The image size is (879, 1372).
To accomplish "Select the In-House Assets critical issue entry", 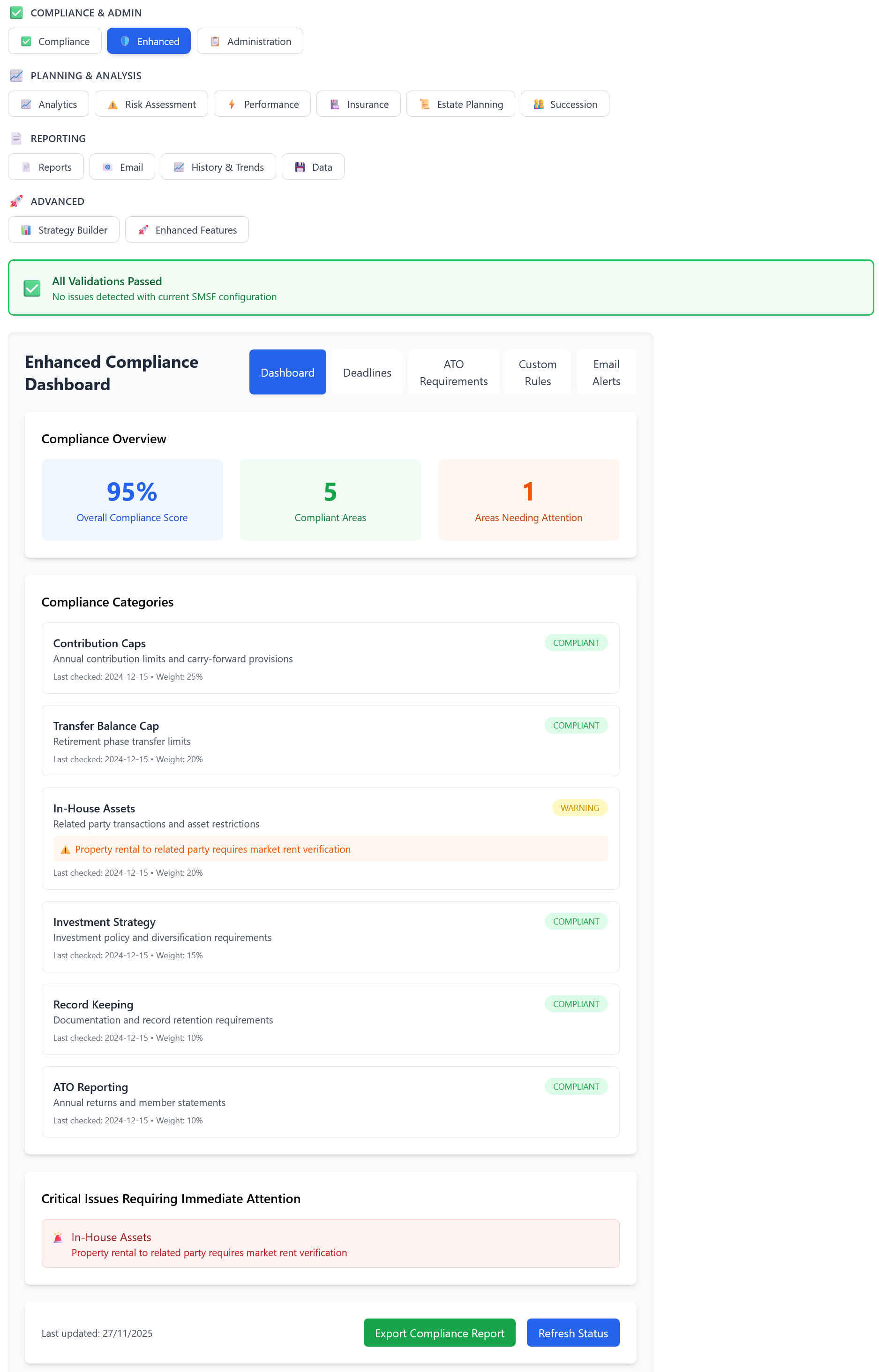I will tap(330, 1243).
